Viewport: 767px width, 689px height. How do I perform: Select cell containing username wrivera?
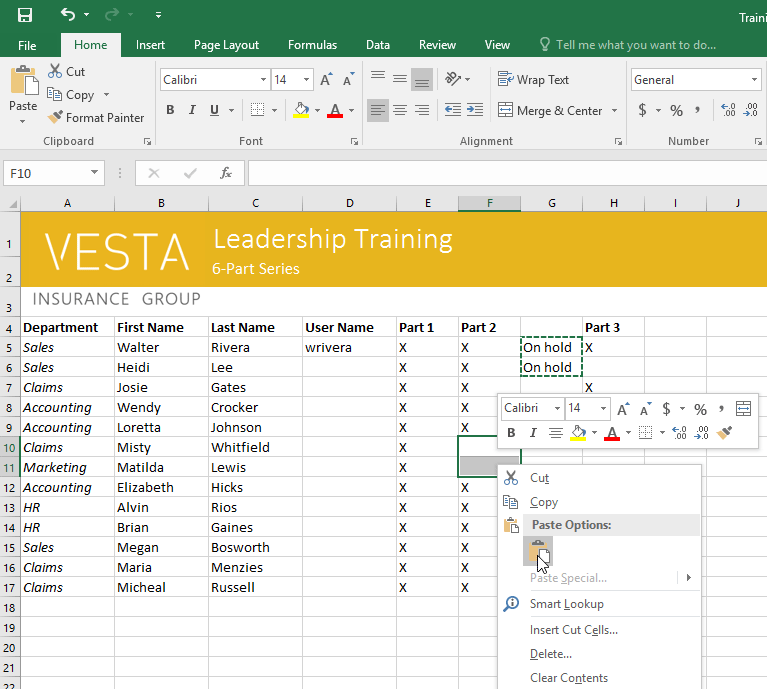pos(349,347)
